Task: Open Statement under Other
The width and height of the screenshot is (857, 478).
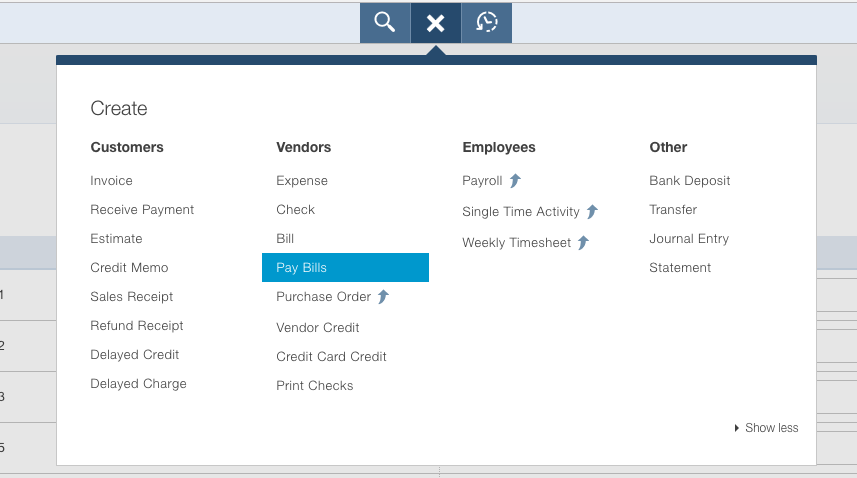Action: click(680, 268)
